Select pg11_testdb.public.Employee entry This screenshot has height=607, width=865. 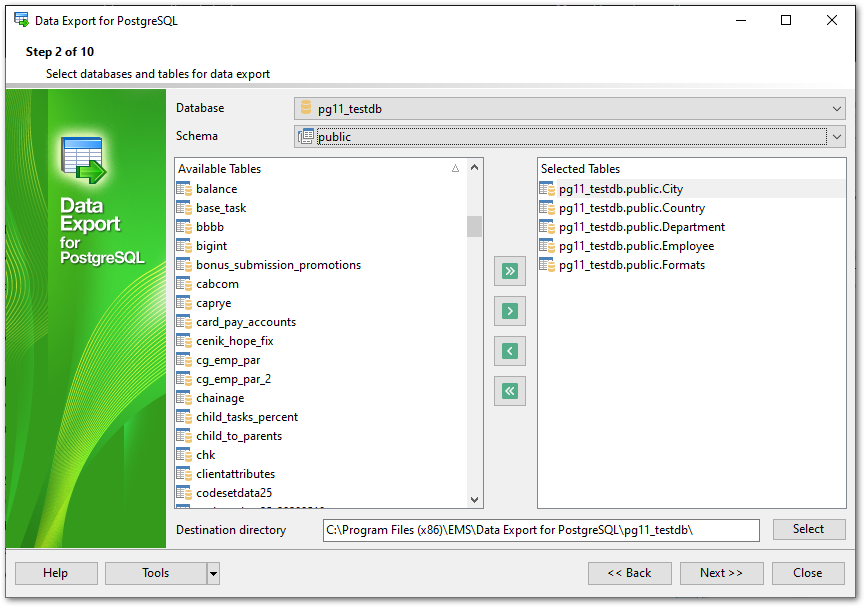click(637, 246)
